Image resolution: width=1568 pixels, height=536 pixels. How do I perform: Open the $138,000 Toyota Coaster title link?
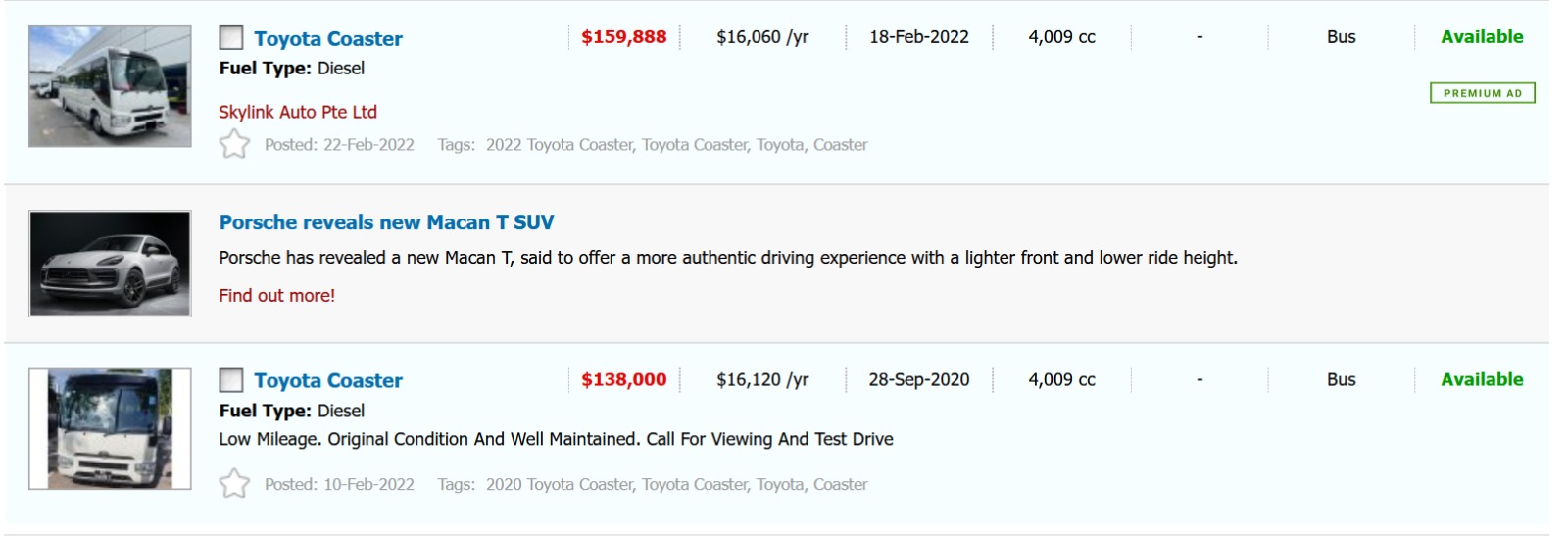pos(328,381)
